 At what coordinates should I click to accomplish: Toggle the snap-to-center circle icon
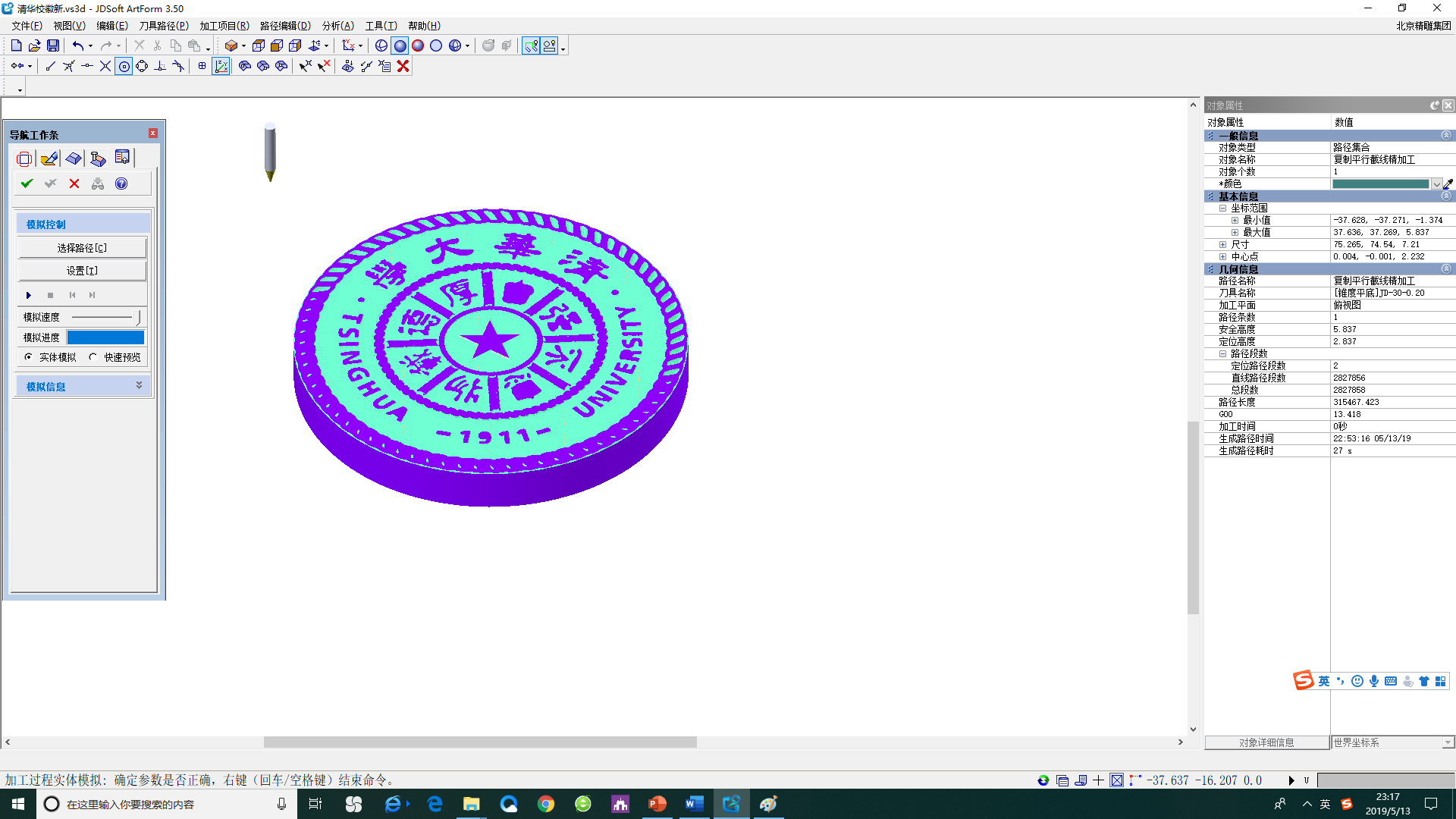pos(124,66)
